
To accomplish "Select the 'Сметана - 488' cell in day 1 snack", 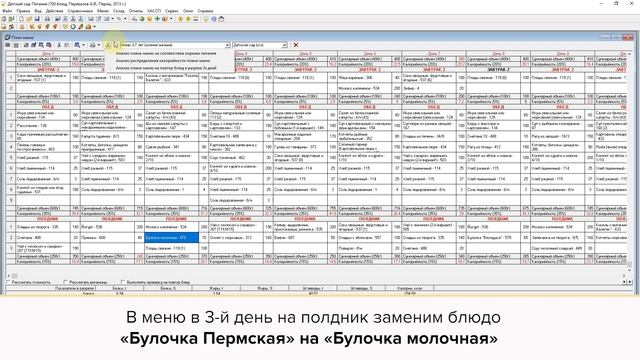I will 43,237.
